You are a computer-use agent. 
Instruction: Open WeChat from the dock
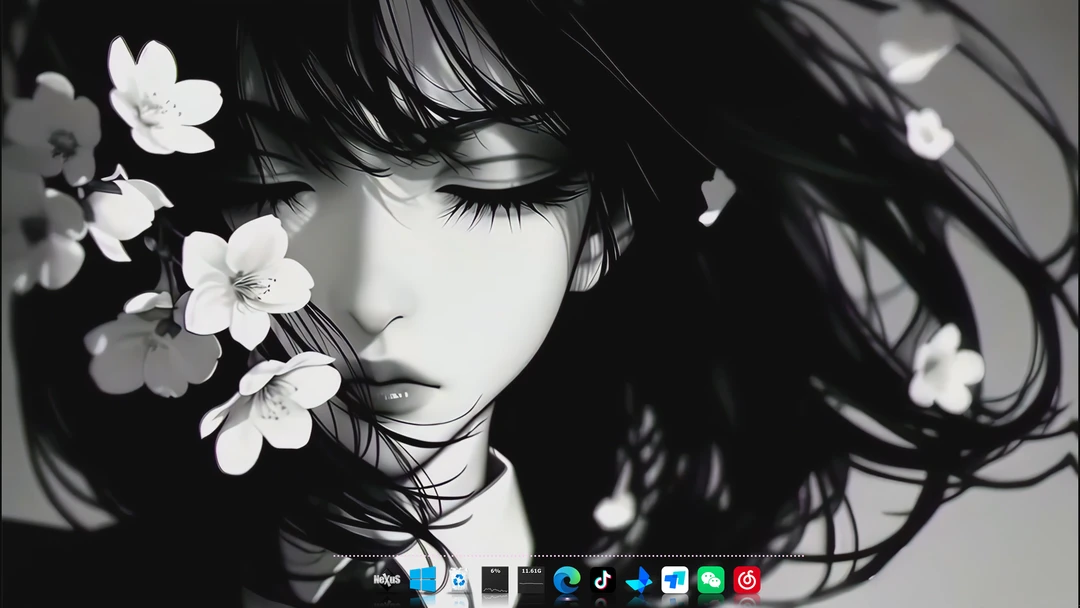[711, 580]
